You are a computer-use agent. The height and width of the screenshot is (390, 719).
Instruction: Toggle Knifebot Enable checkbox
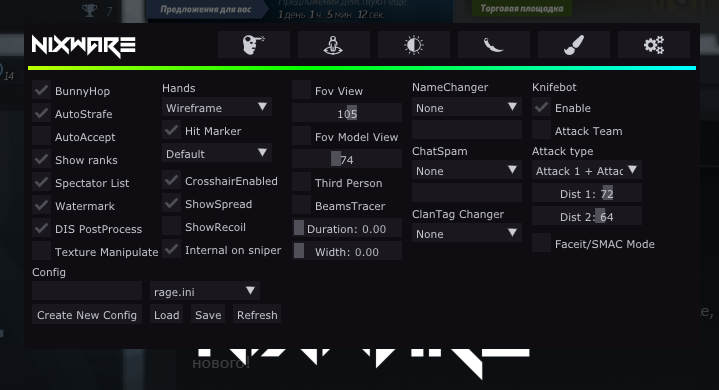[x=541, y=107]
